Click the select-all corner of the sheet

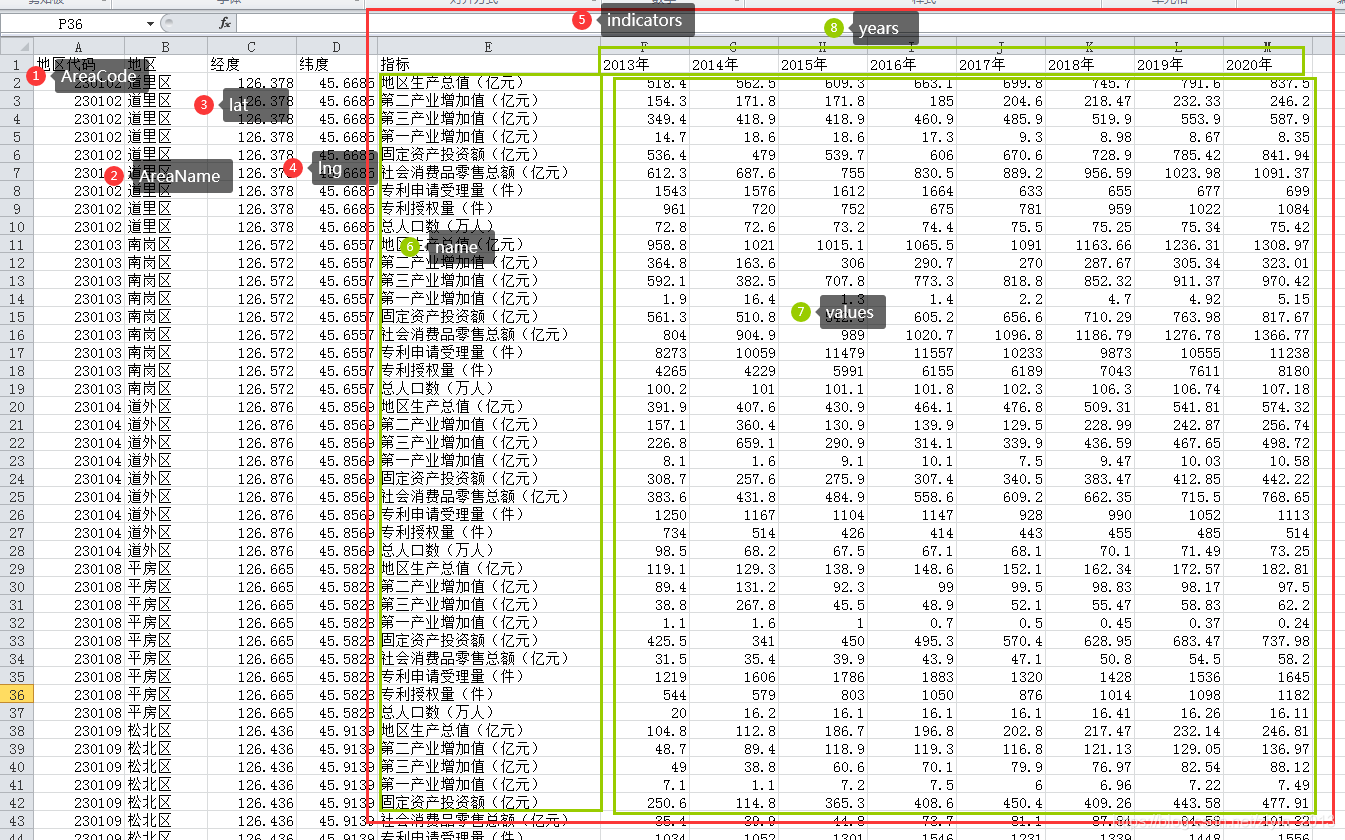17,46
